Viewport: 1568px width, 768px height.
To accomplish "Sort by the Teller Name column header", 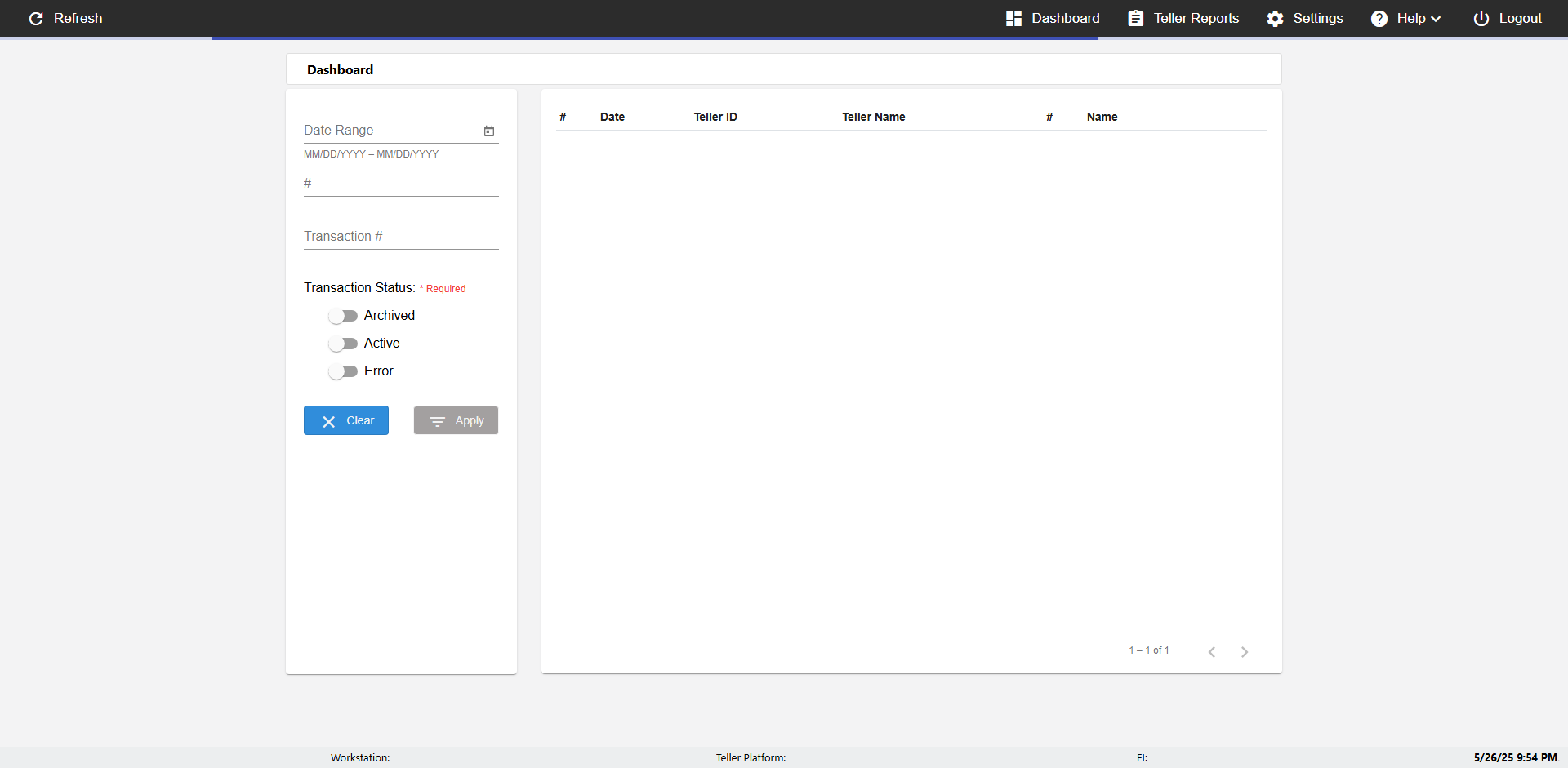I will (874, 117).
